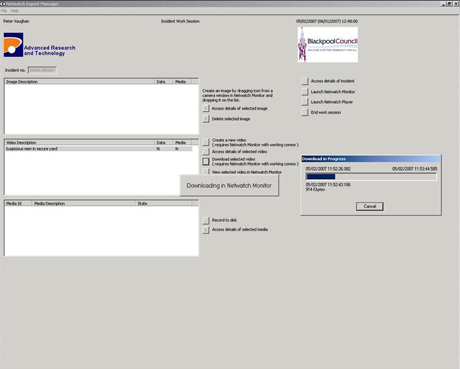Click the Media Id column header

[x=18, y=203]
